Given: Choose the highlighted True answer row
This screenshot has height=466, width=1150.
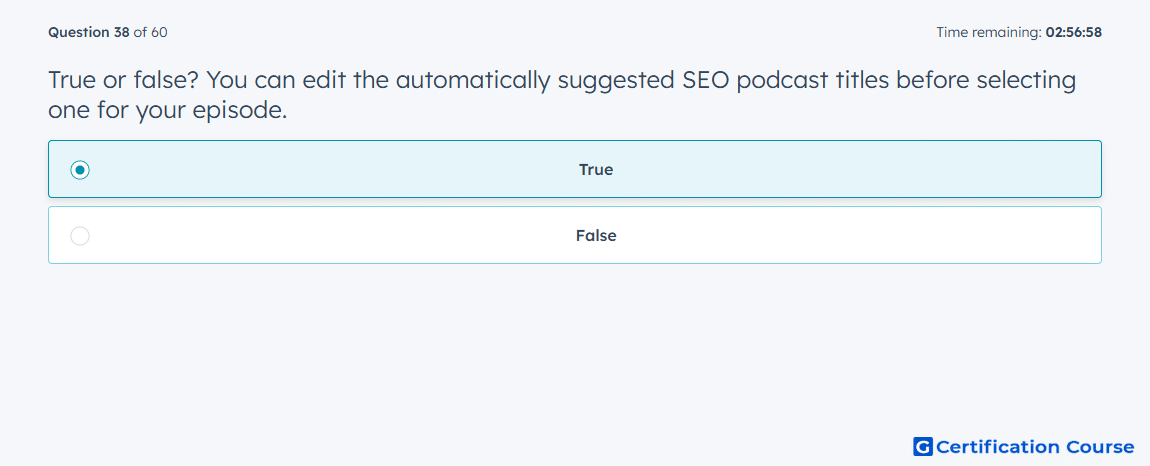Looking at the screenshot, I should point(575,169).
